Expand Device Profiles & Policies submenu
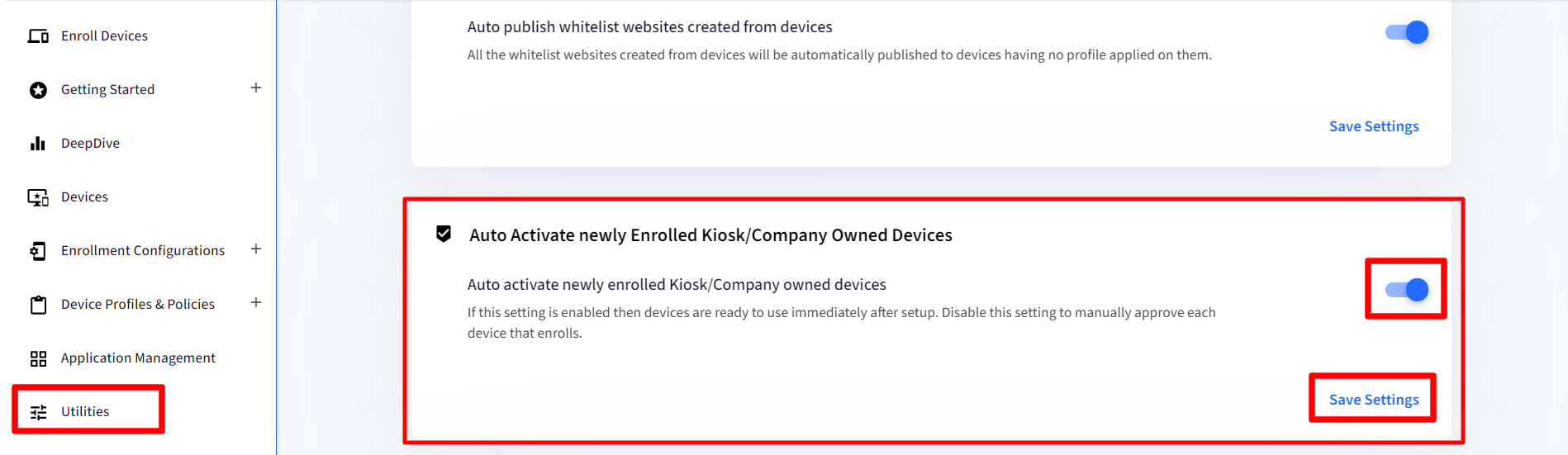The height and width of the screenshot is (455, 1568). pyautogui.click(x=256, y=303)
